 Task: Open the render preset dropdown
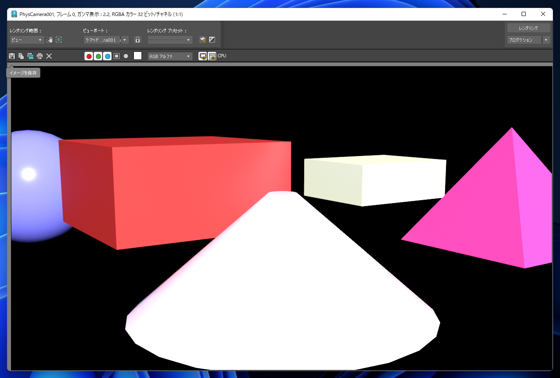170,40
